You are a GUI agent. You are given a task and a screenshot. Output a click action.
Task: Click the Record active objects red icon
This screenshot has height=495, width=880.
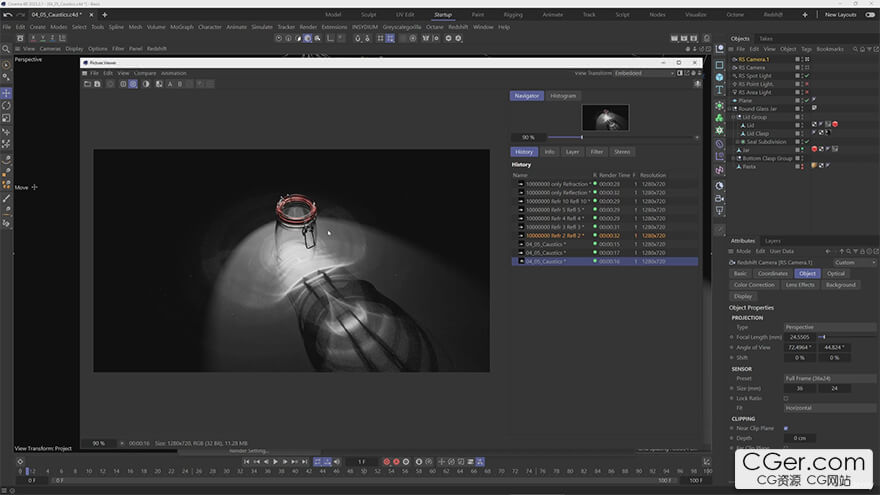click(x=386, y=461)
